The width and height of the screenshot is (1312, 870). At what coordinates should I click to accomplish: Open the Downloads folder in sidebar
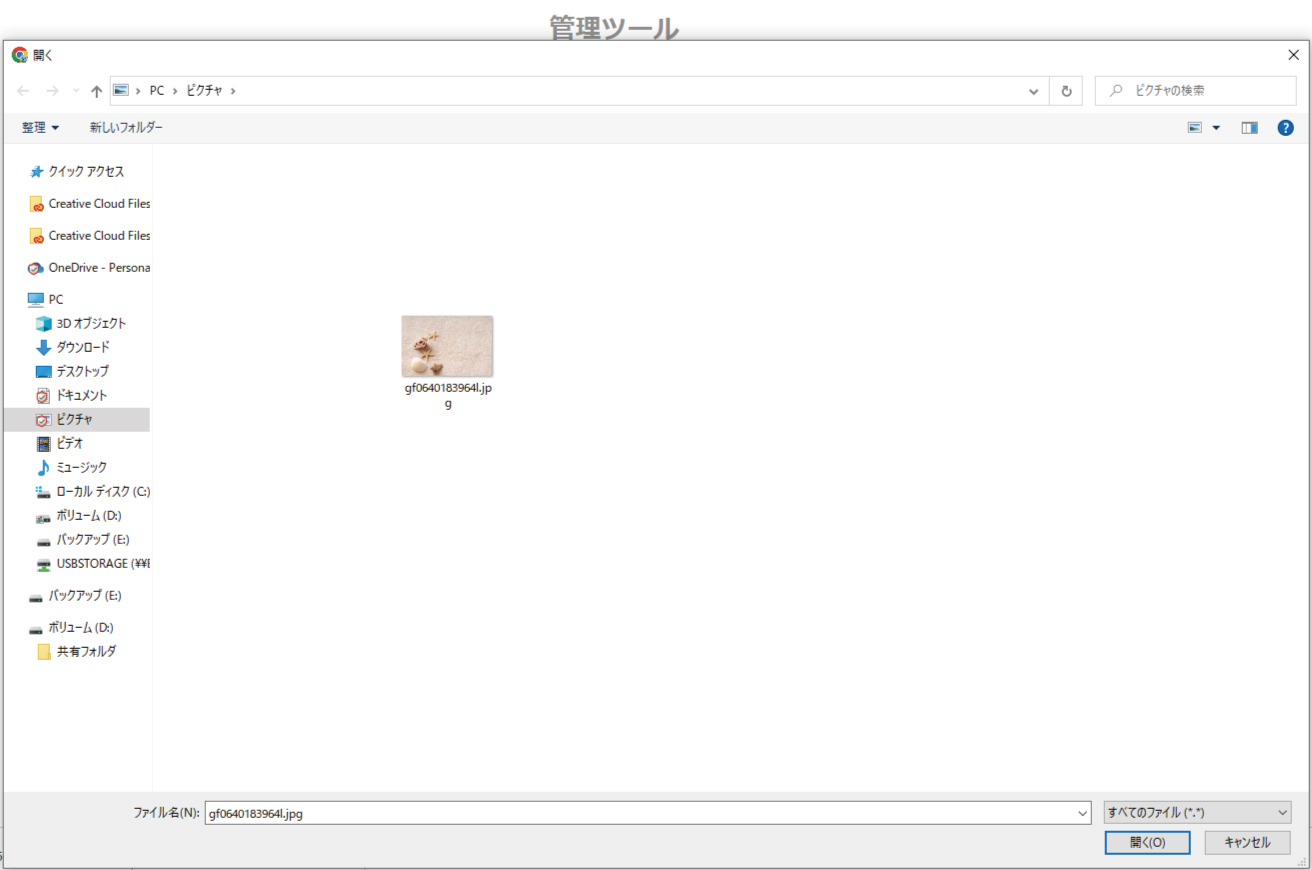[x=82, y=347]
